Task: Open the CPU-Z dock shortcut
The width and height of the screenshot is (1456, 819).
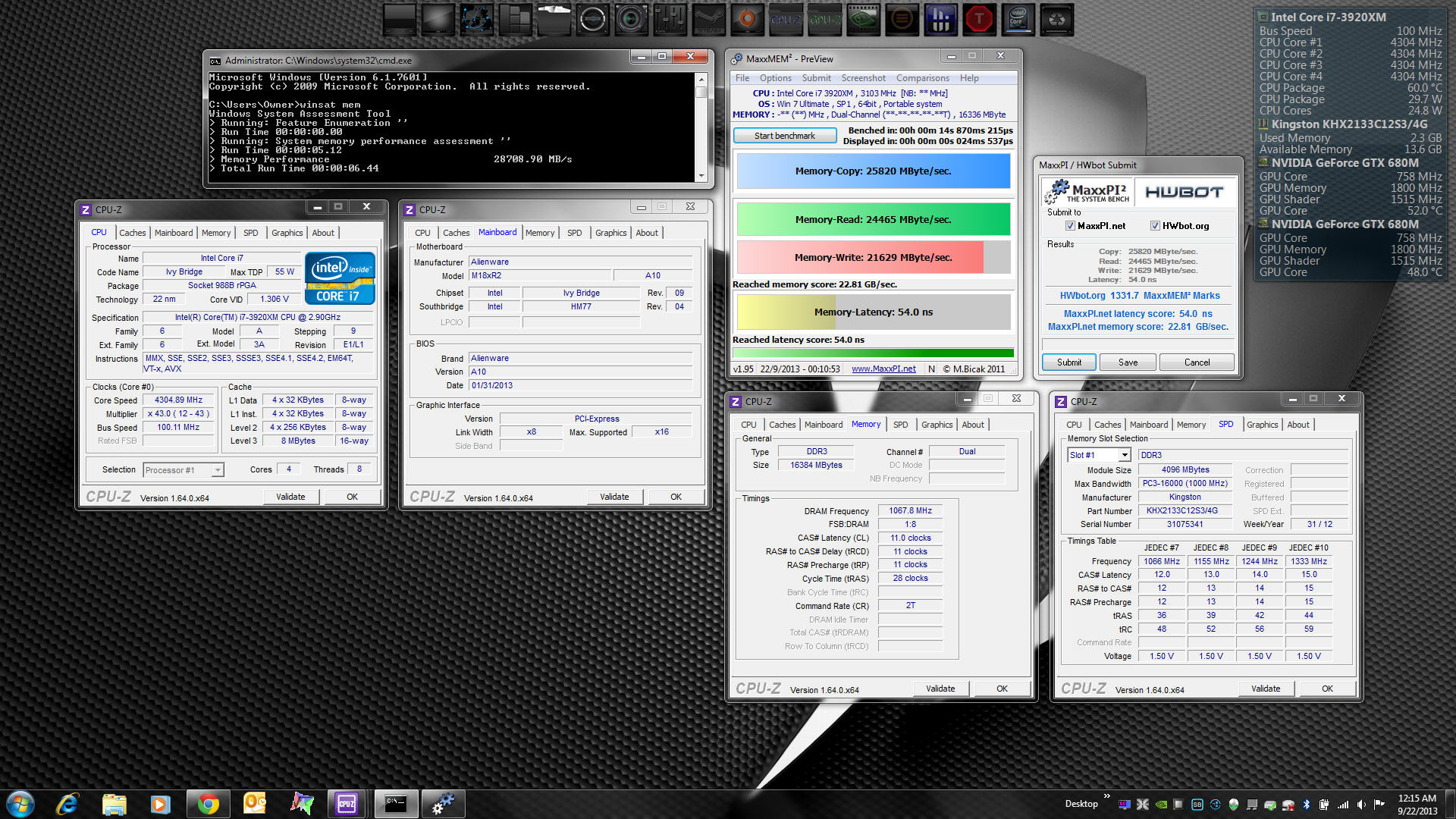Action: tap(786, 20)
